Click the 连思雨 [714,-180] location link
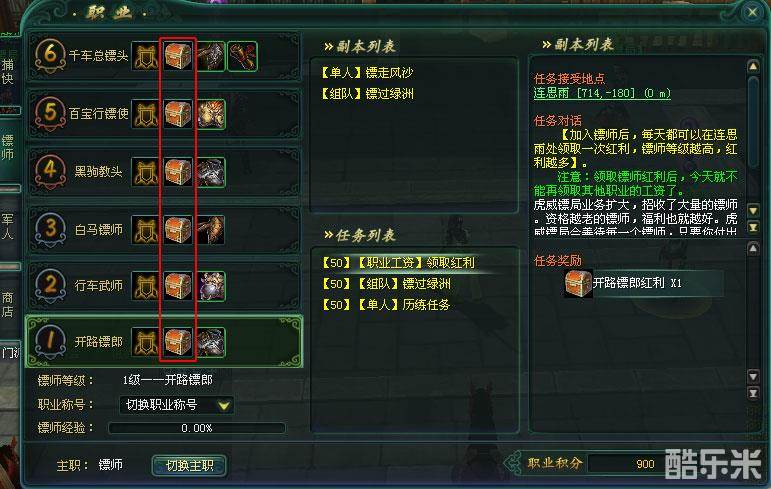This screenshot has width=771, height=489. tap(602, 93)
